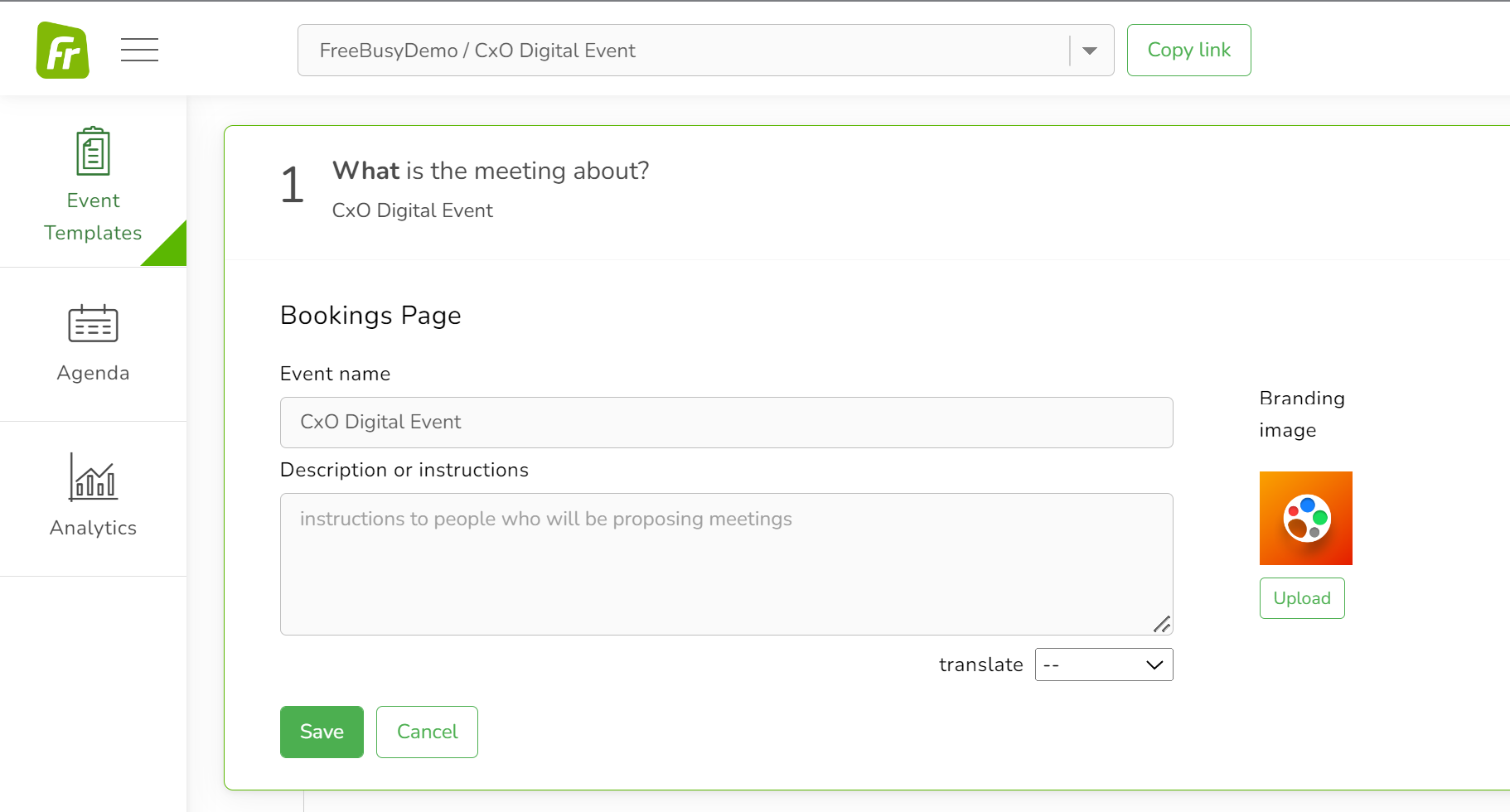Click the Agenda calendar icon

click(93, 323)
